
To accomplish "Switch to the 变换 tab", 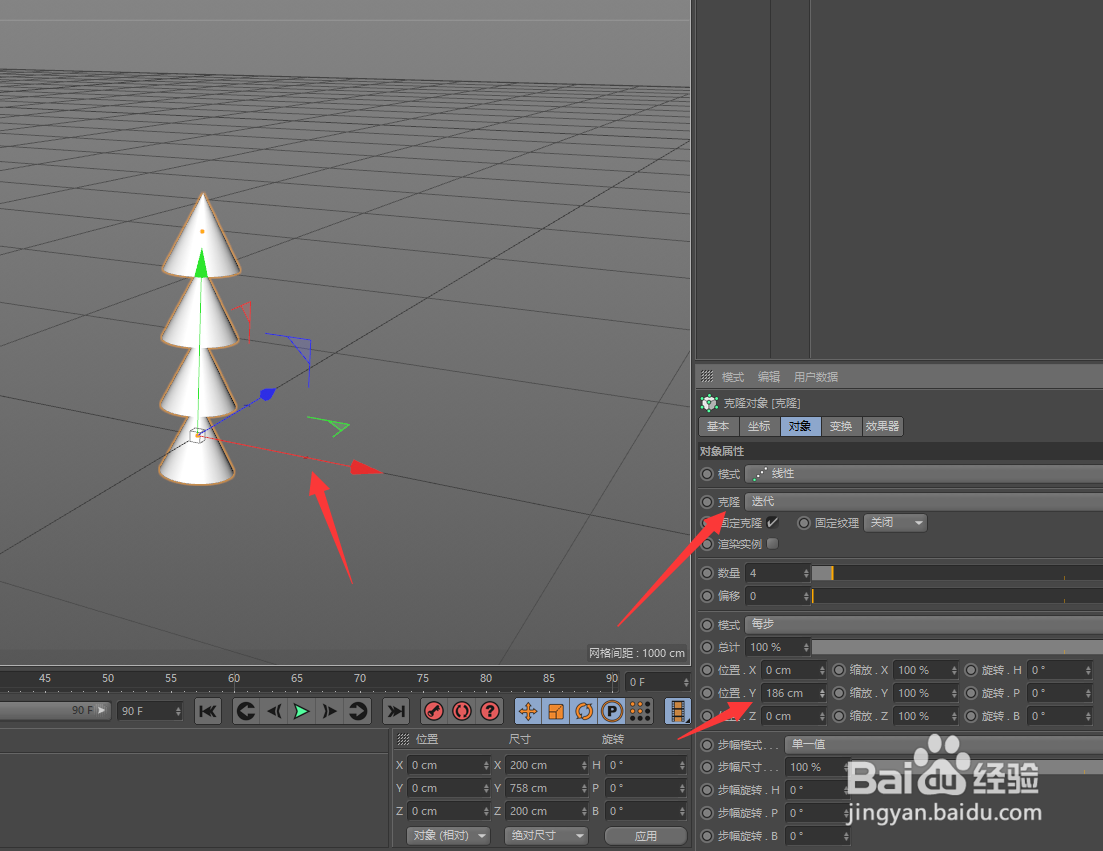I will [841, 426].
